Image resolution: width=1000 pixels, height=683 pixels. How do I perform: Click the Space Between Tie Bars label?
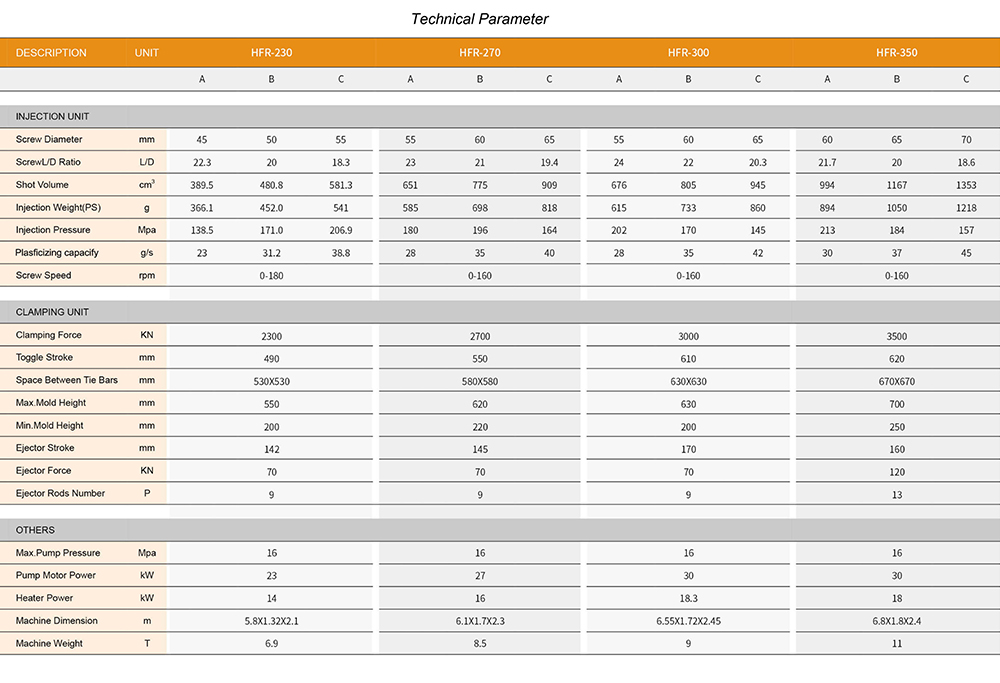[x=67, y=380]
